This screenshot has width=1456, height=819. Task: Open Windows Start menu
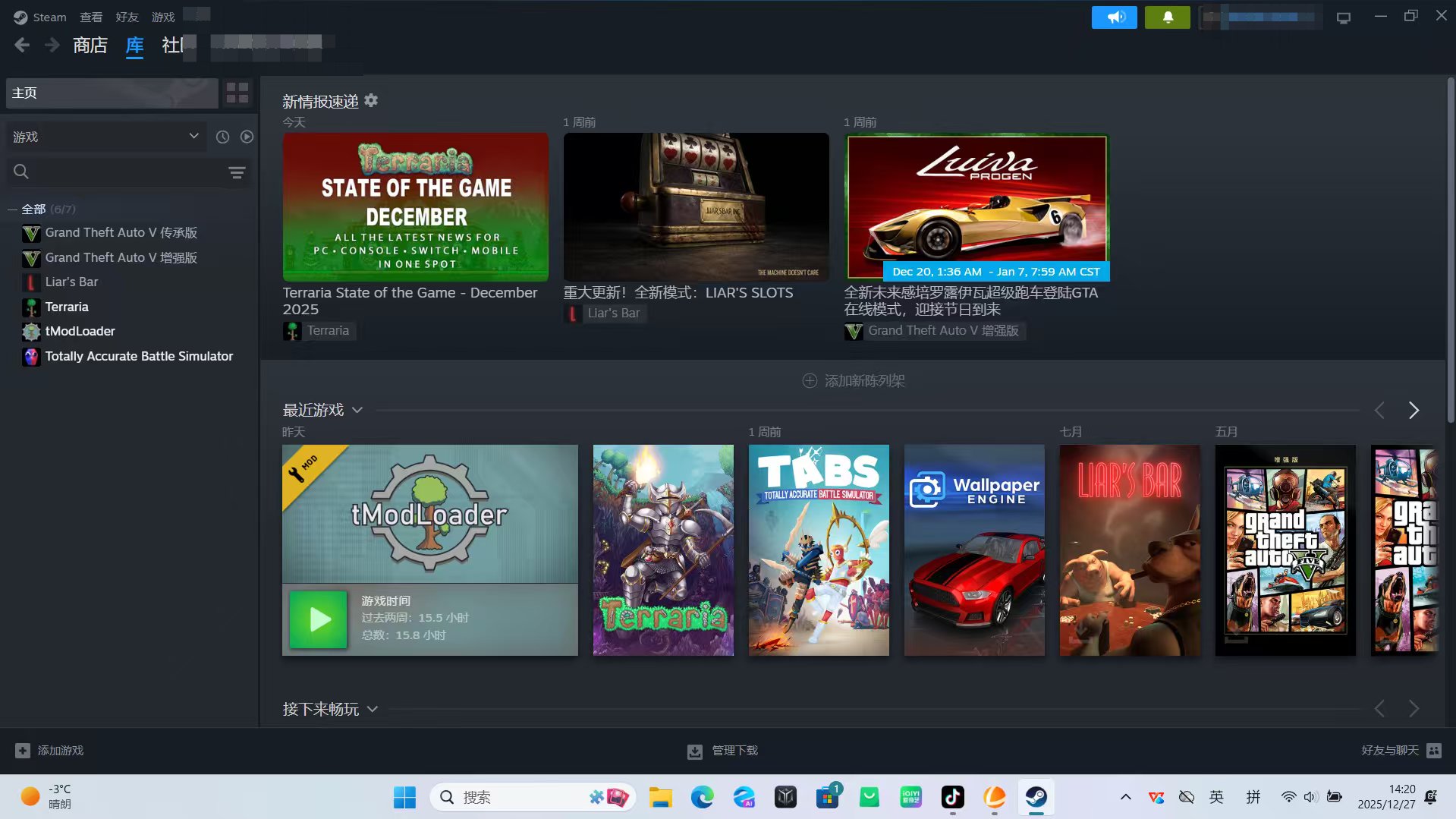pyautogui.click(x=404, y=797)
